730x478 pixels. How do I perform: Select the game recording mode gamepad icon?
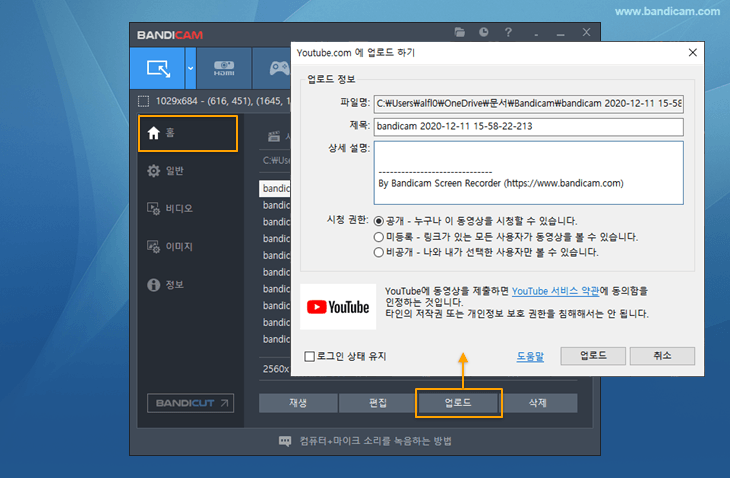(x=279, y=68)
